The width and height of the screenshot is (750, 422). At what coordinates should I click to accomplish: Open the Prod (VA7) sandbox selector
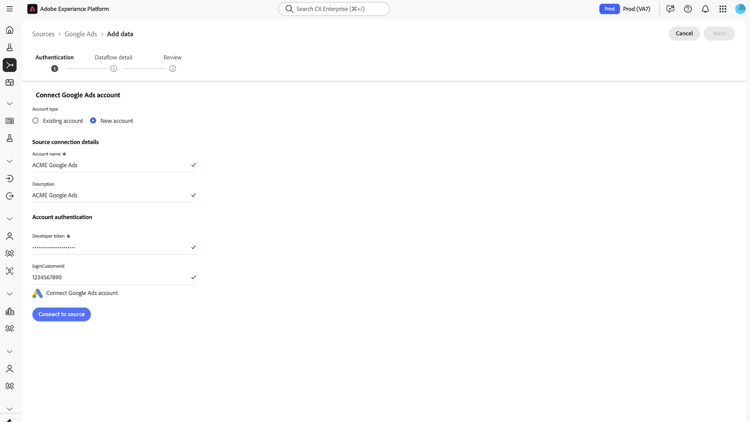pos(636,9)
